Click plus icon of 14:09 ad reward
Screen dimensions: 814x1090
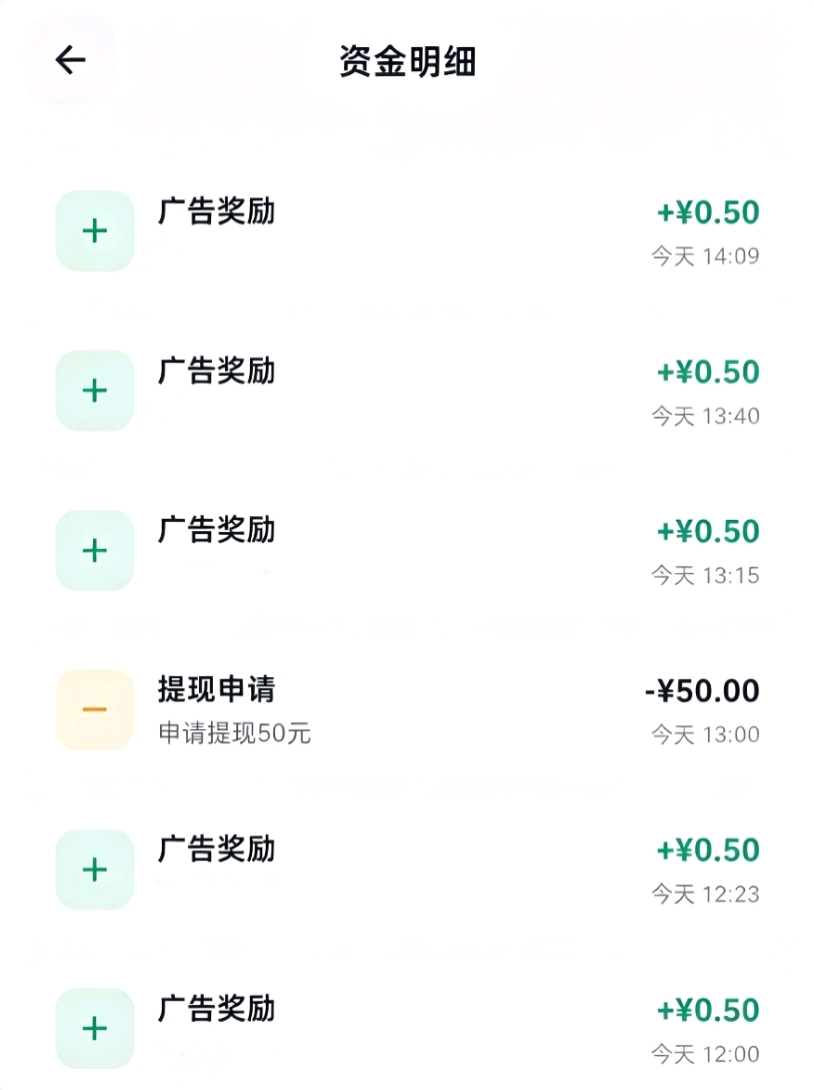coord(95,231)
